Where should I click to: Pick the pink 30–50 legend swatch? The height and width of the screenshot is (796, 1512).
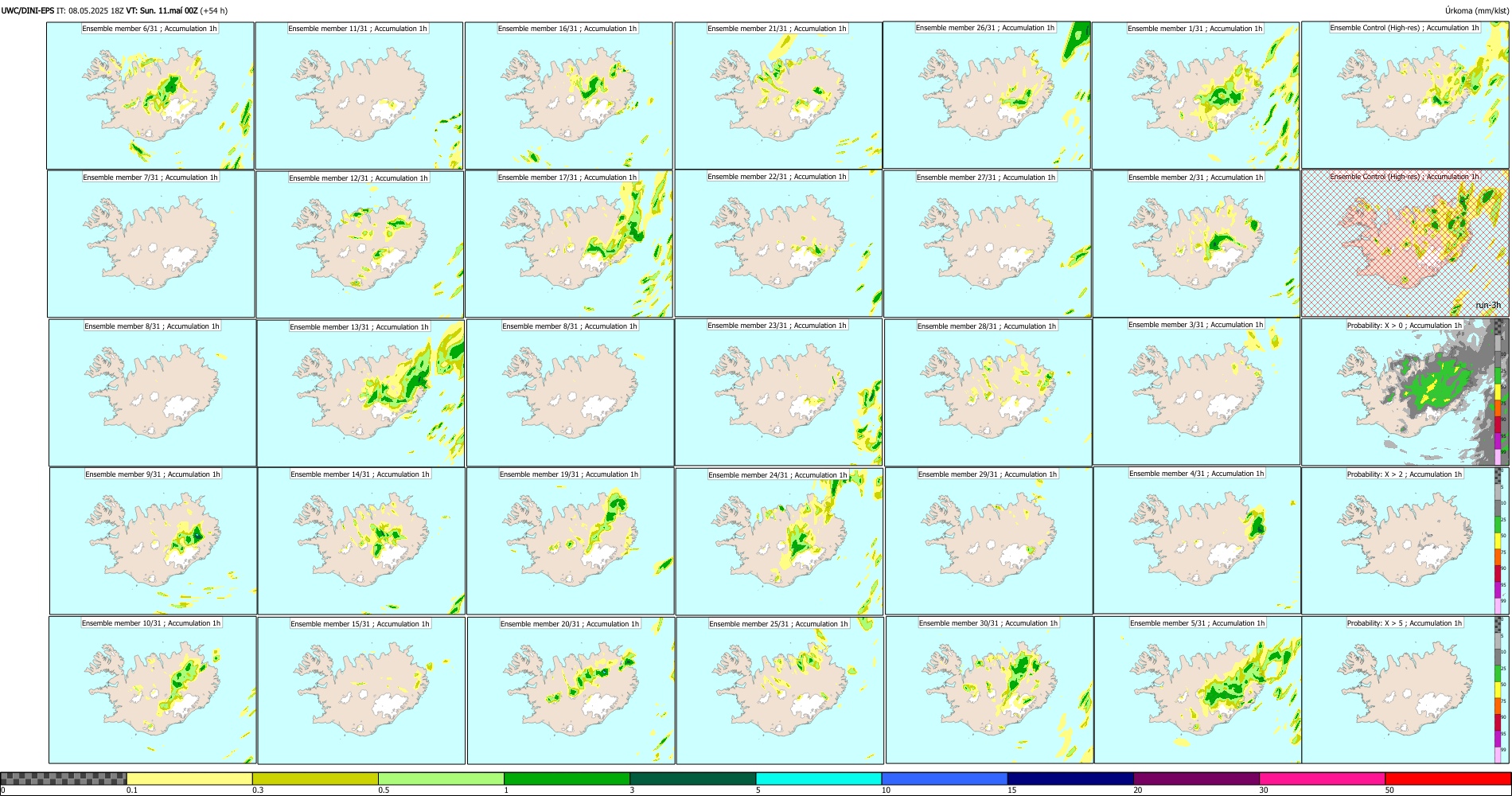pos(1322,778)
